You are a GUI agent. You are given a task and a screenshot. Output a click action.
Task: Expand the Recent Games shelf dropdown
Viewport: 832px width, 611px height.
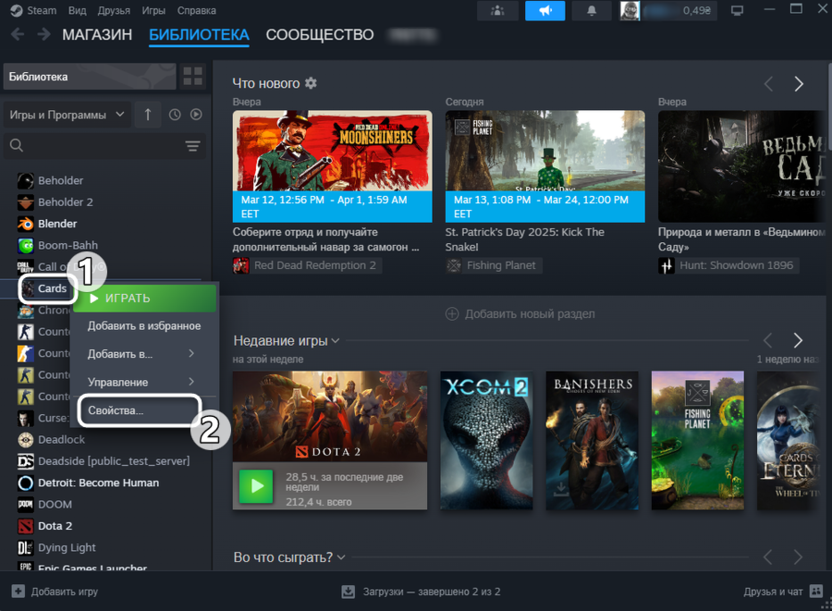pos(335,341)
